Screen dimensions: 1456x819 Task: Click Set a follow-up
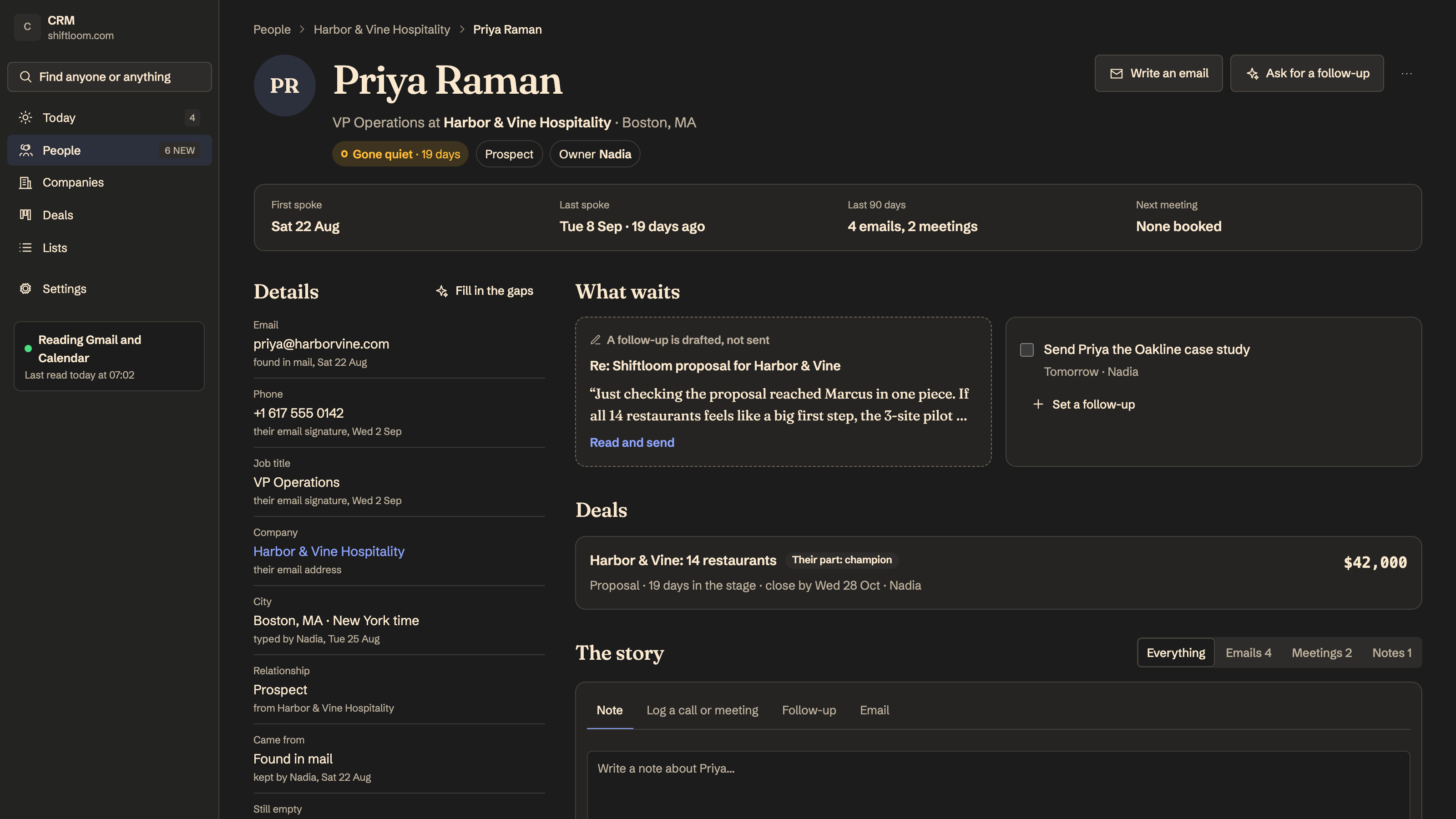1083,404
